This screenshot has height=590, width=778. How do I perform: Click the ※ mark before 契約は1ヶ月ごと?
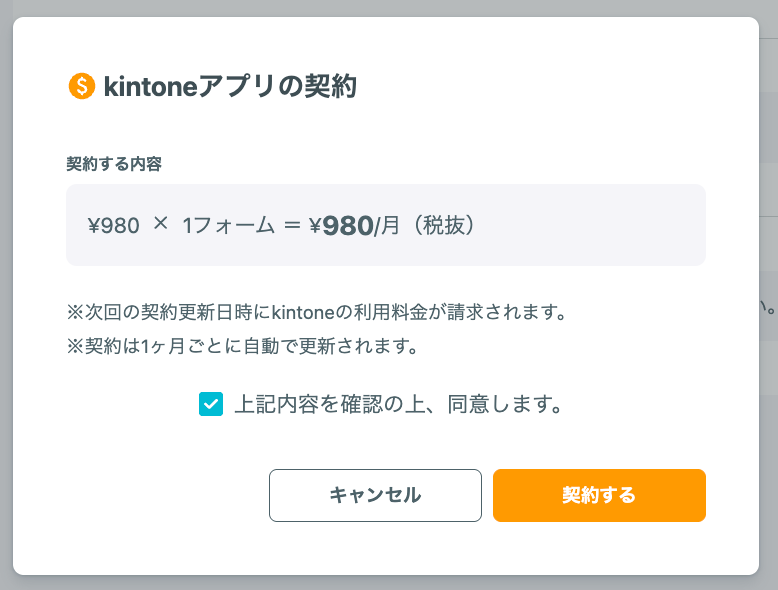[75, 346]
